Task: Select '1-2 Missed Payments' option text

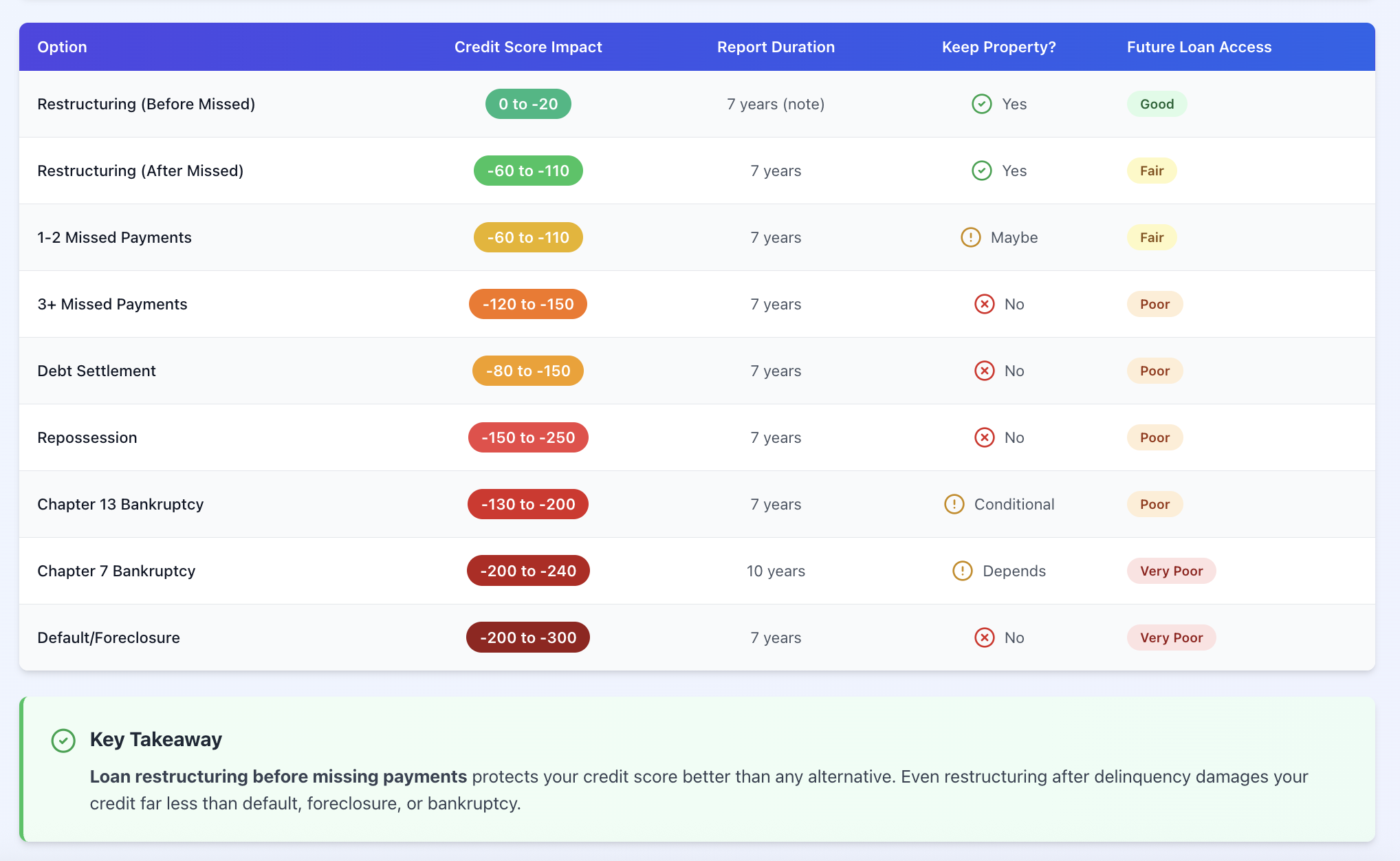Action: click(114, 237)
